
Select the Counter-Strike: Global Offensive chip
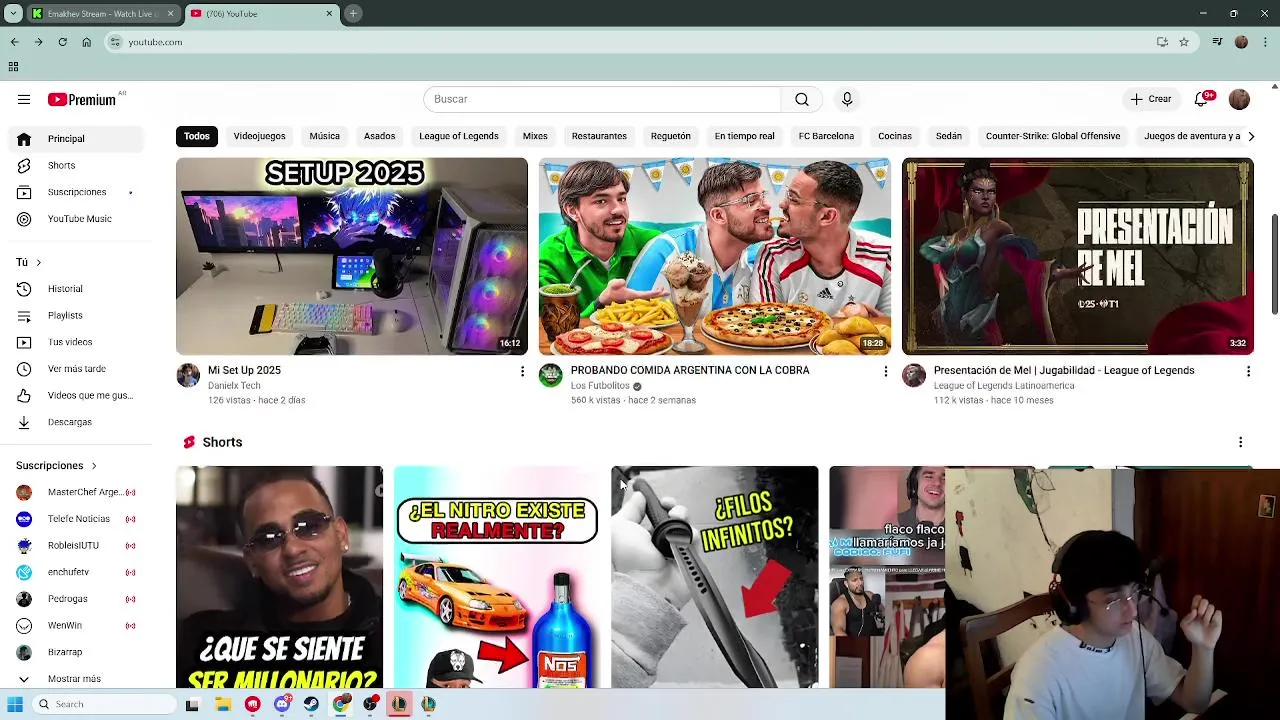click(1053, 136)
